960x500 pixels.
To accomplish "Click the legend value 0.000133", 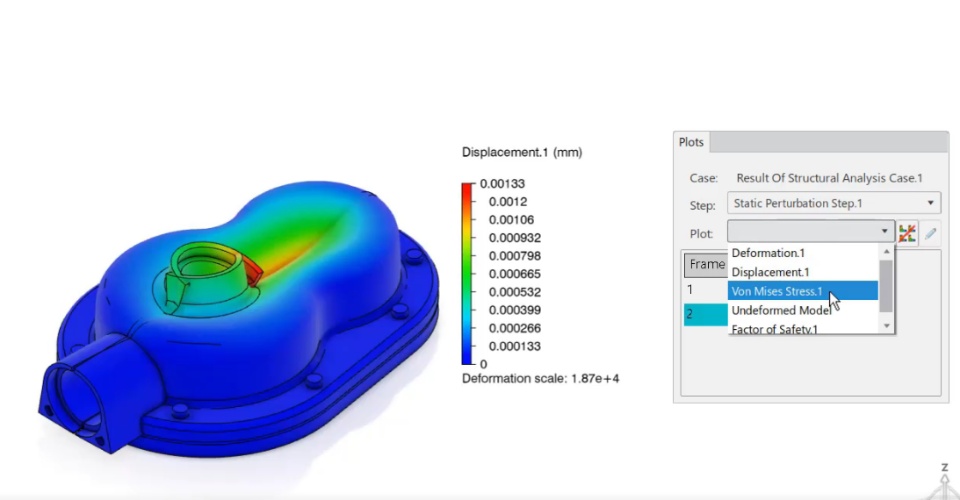I will 514,346.
